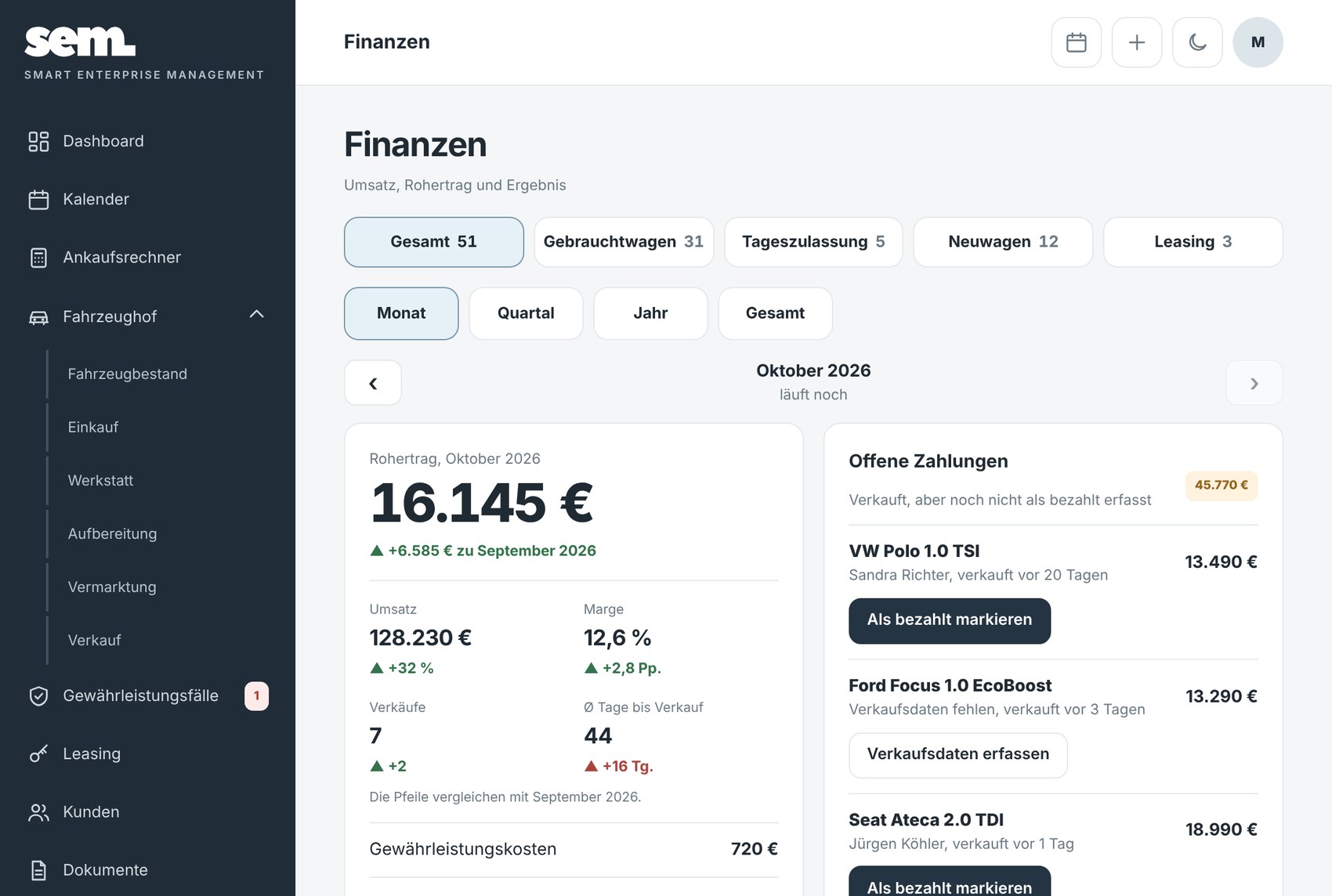Mark VW Polo 1.0 TSI as paid
The width and height of the screenshot is (1332, 896).
tap(950, 621)
